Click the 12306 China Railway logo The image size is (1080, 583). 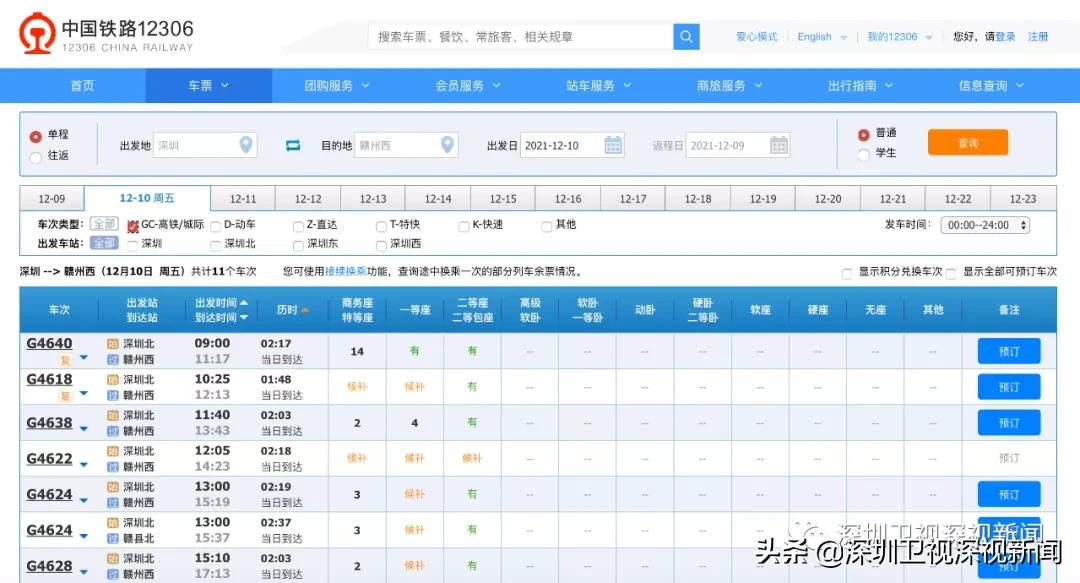(40, 32)
